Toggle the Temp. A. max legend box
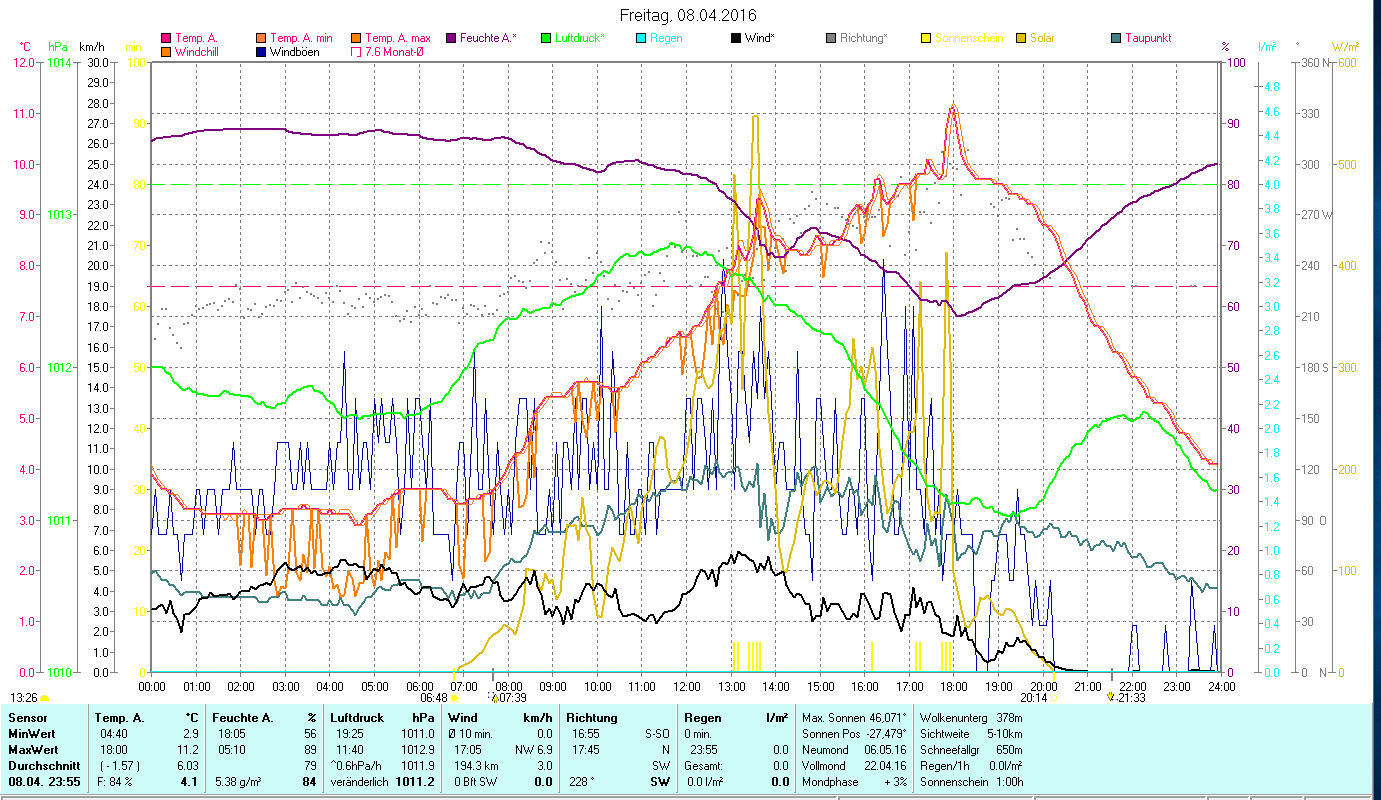Image resolution: width=1381 pixels, height=800 pixels. (357, 39)
